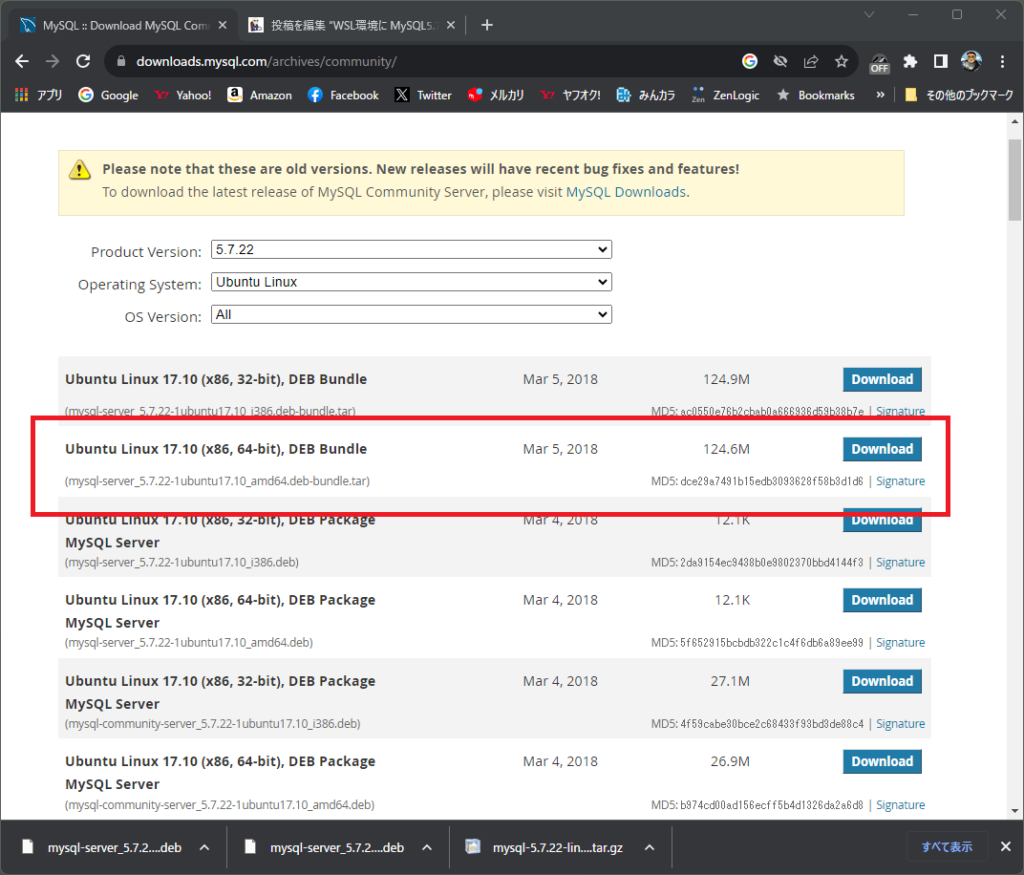1024x875 pixels.
Task: Open the Bookmarks star folder
Action: click(815, 95)
